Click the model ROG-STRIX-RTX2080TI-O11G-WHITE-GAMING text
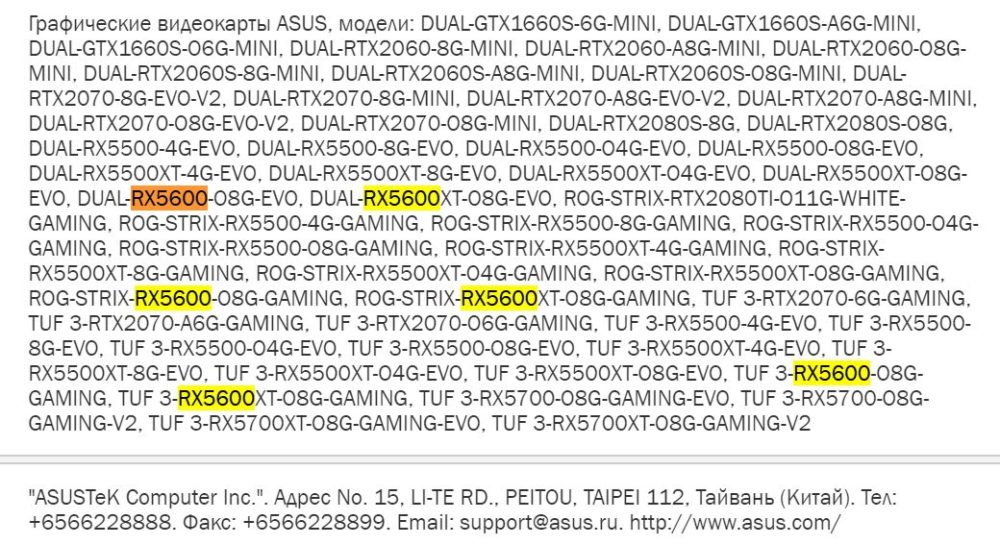 pyautogui.click(x=733, y=198)
